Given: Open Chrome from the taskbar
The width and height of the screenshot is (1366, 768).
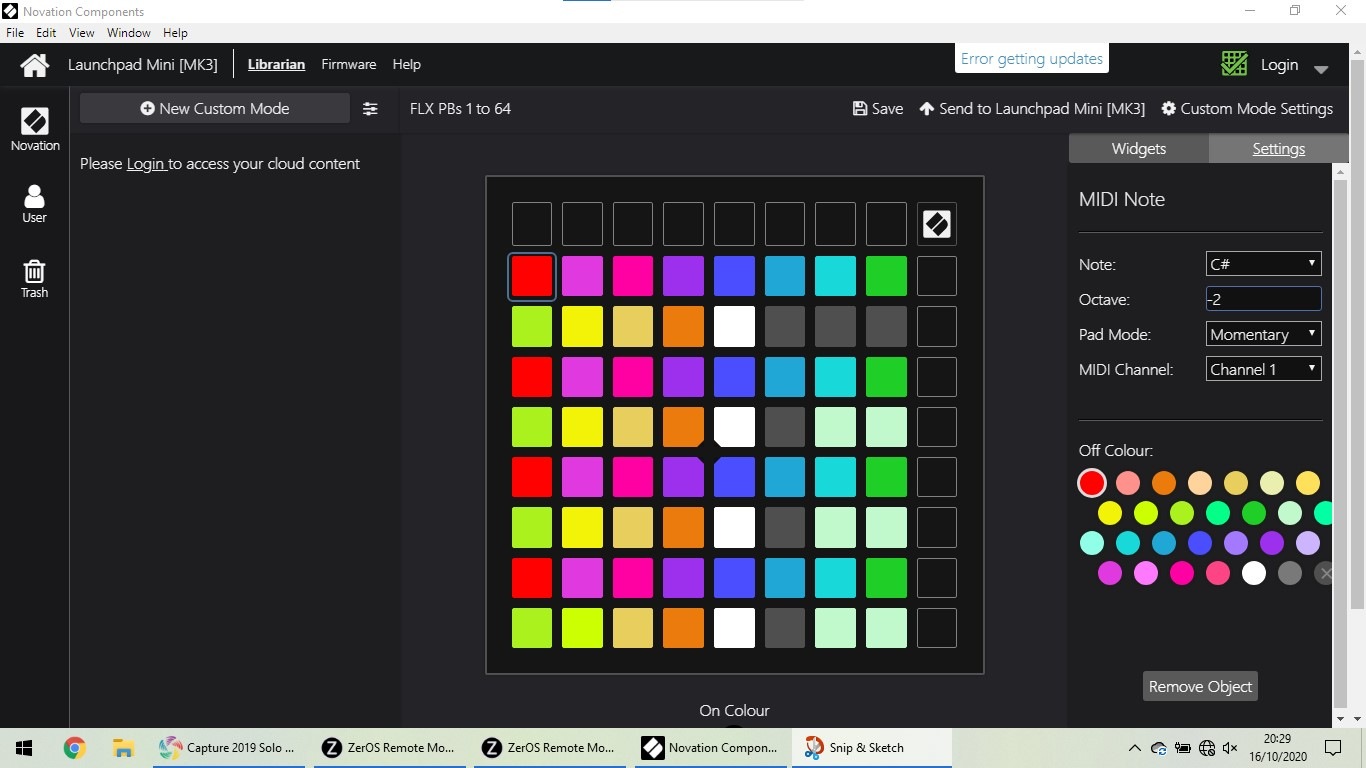Looking at the screenshot, I should pyautogui.click(x=74, y=748).
